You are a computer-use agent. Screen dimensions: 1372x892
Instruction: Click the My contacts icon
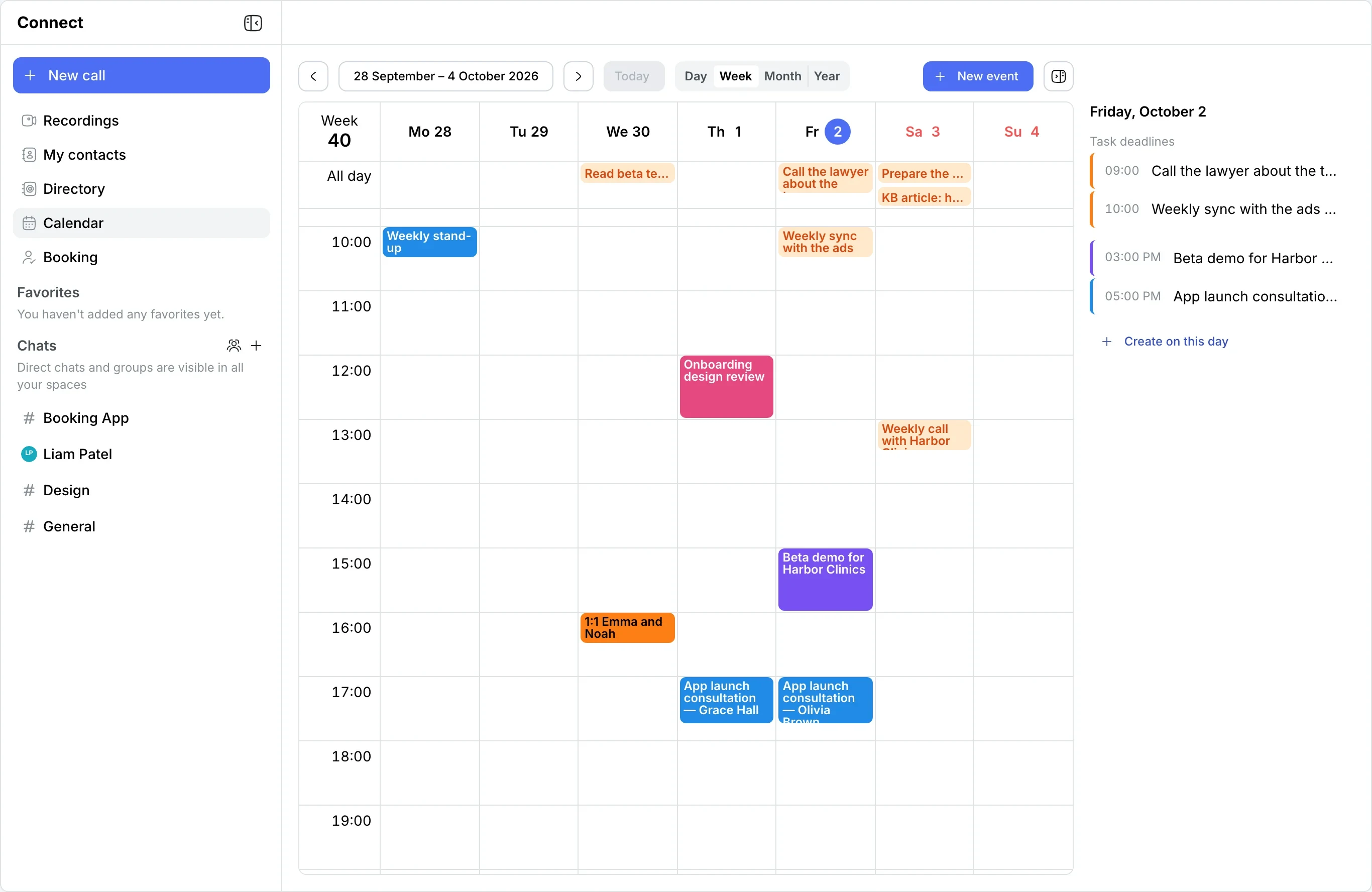point(29,155)
